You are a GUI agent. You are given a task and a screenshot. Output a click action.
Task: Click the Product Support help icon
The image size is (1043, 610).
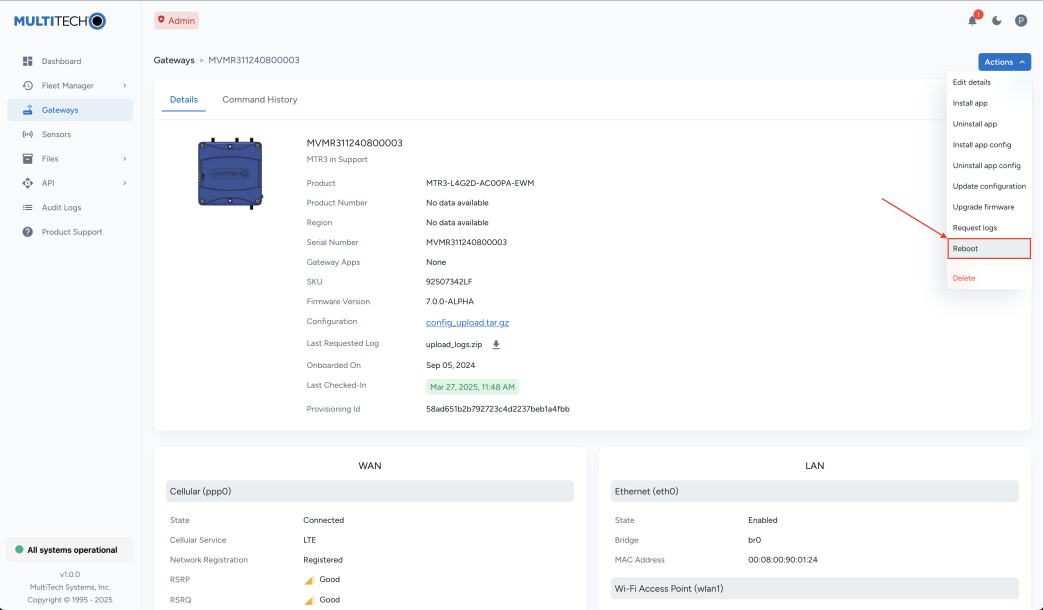pos(27,232)
